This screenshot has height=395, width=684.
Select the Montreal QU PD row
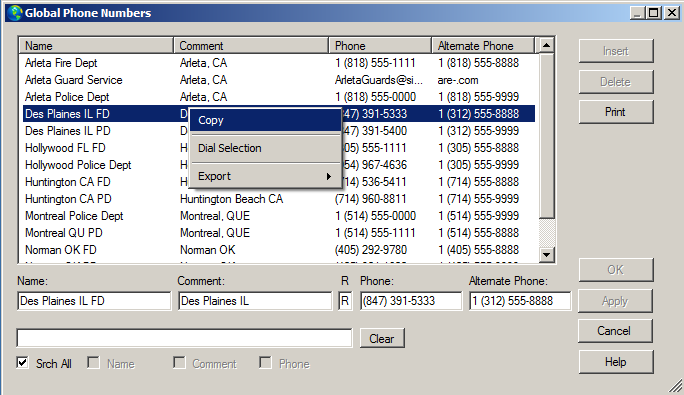[x=278, y=233]
